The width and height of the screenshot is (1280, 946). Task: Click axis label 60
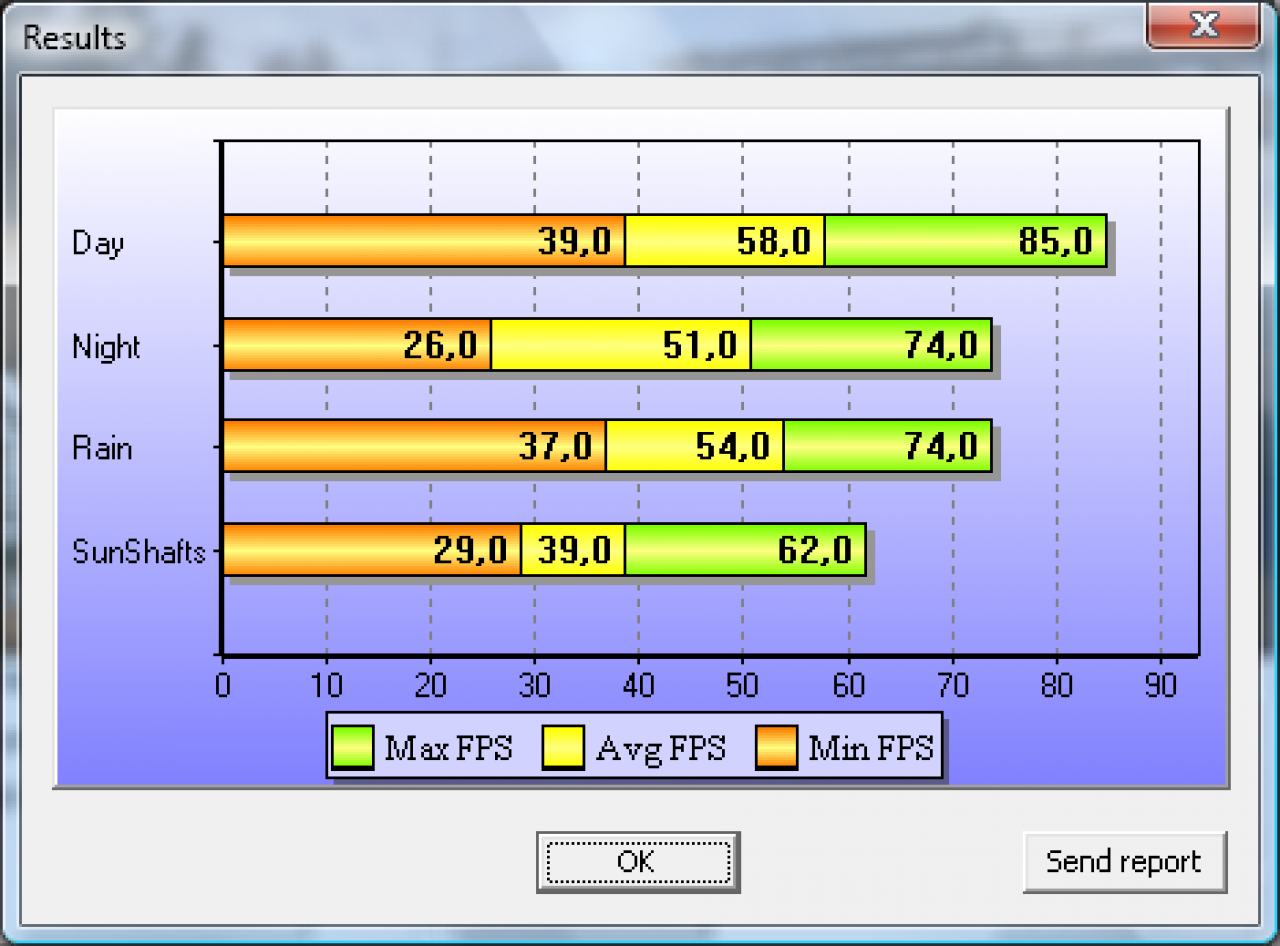coord(848,685)
